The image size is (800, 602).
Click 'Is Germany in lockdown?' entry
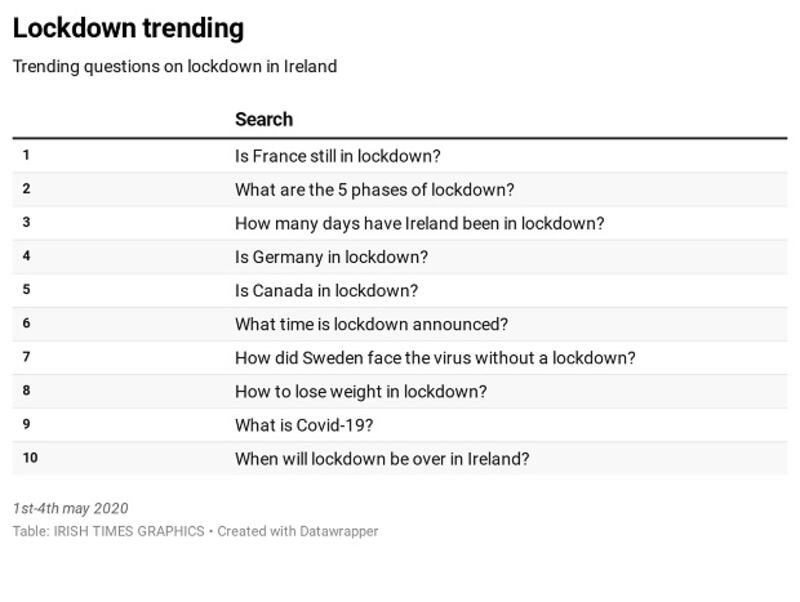[331, 257]
